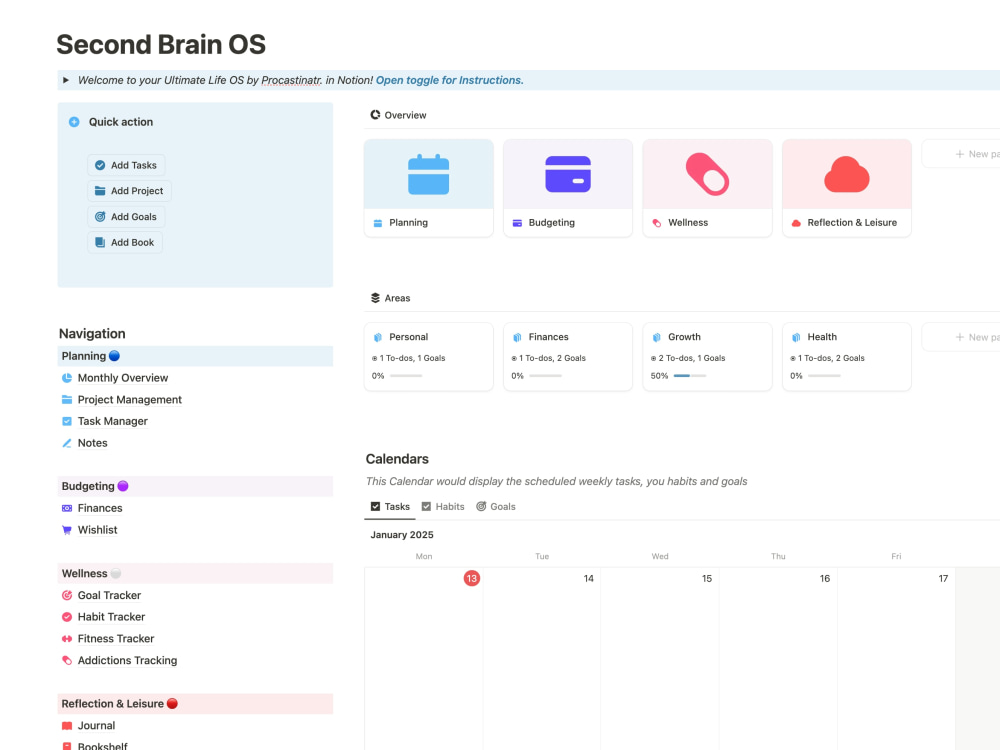Click the Reflection & Leisure navigation heading
Screen dimensions: 1000x750
coord(195,703)
